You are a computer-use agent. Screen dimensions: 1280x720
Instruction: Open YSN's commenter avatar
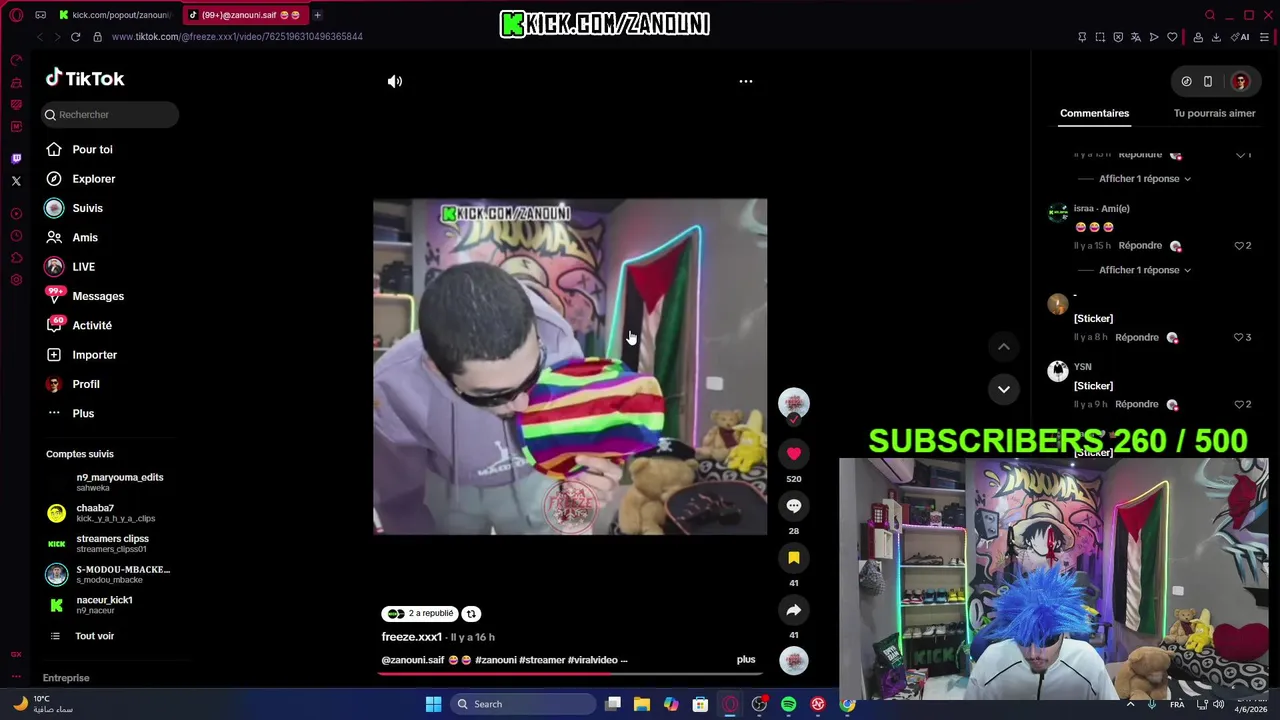tap(1058, 371)
